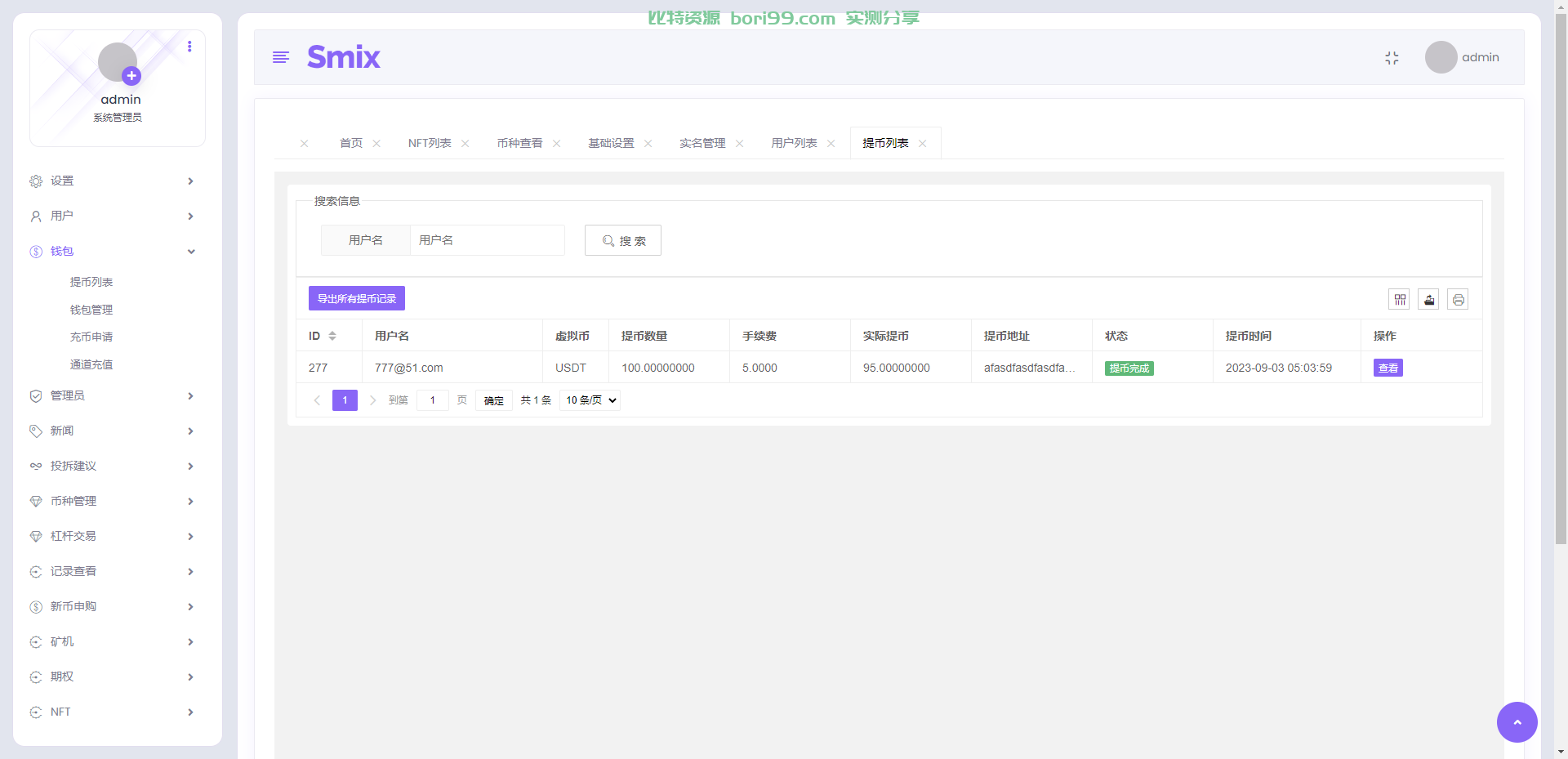Click the 期权 icon in sidebar
This screenshot has width=1568, height=759.
(36, 677)
